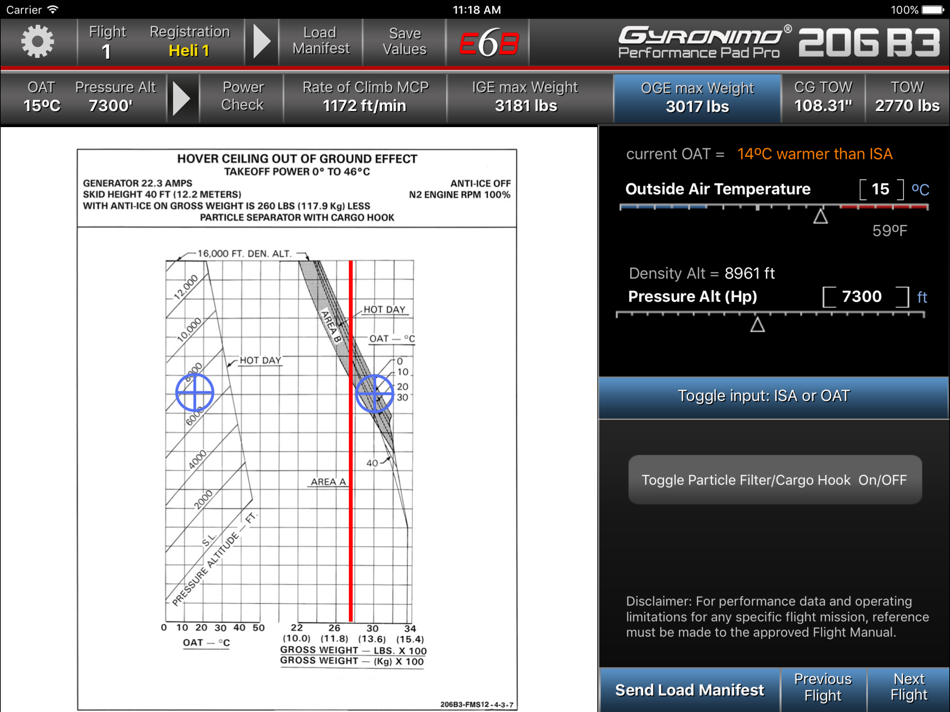Viewport: 950px width, 712px height.
Task: Tap the left blue crosshair on chart
Action: [x=194, y=393]
